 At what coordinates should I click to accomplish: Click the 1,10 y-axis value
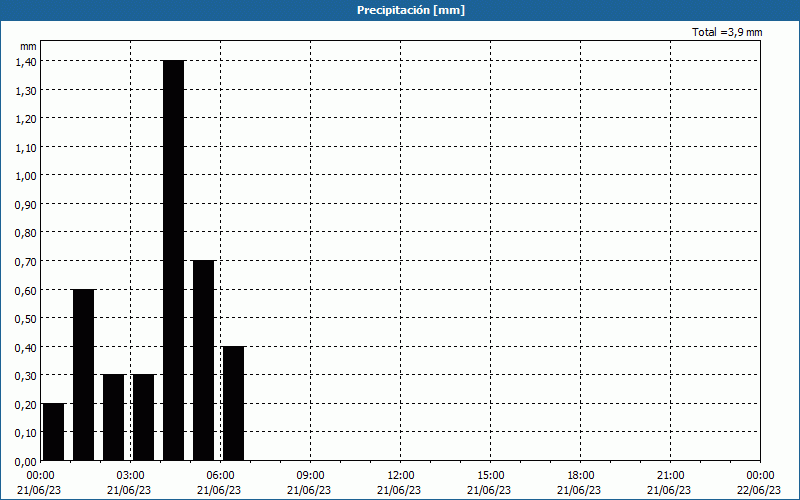coord(26,147)
